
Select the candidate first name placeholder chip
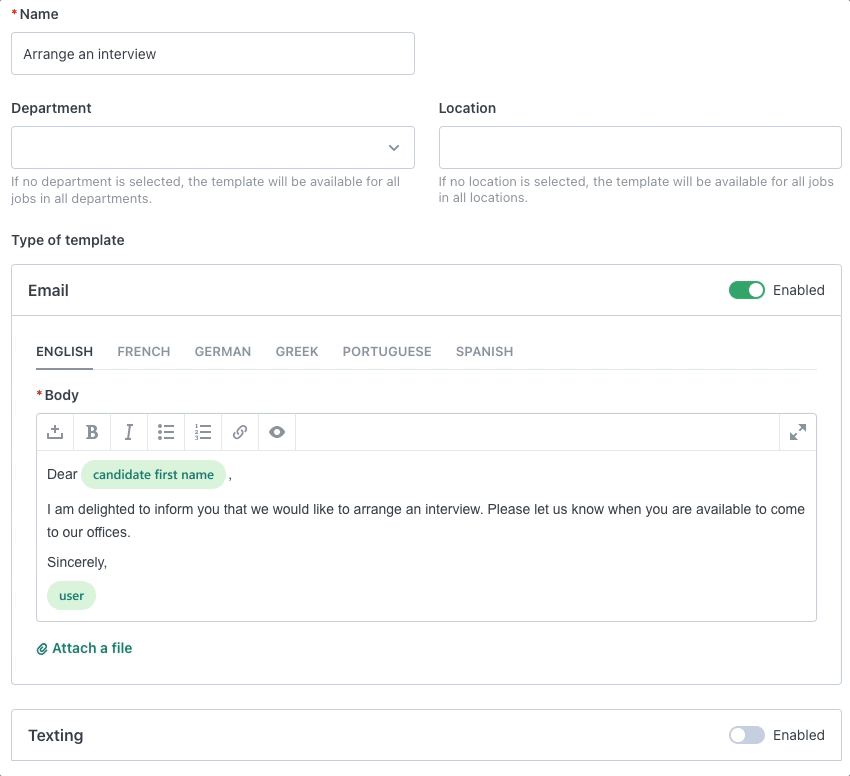tap(153, 475)
